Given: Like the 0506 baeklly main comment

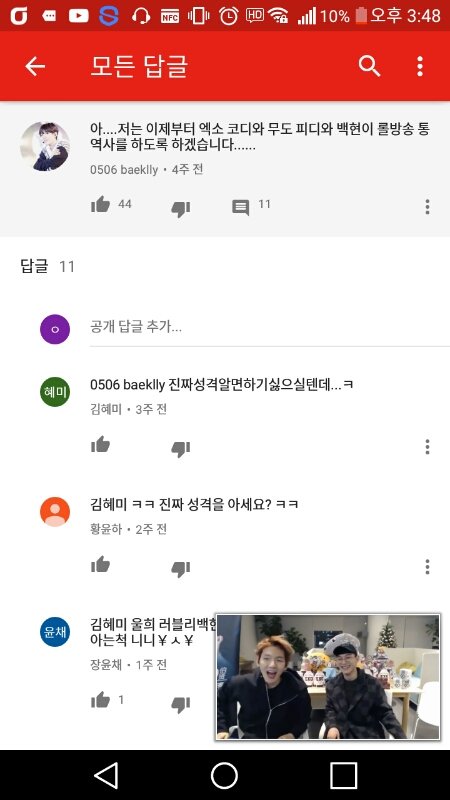Looking at the screenshot, I should click(101, 205).
